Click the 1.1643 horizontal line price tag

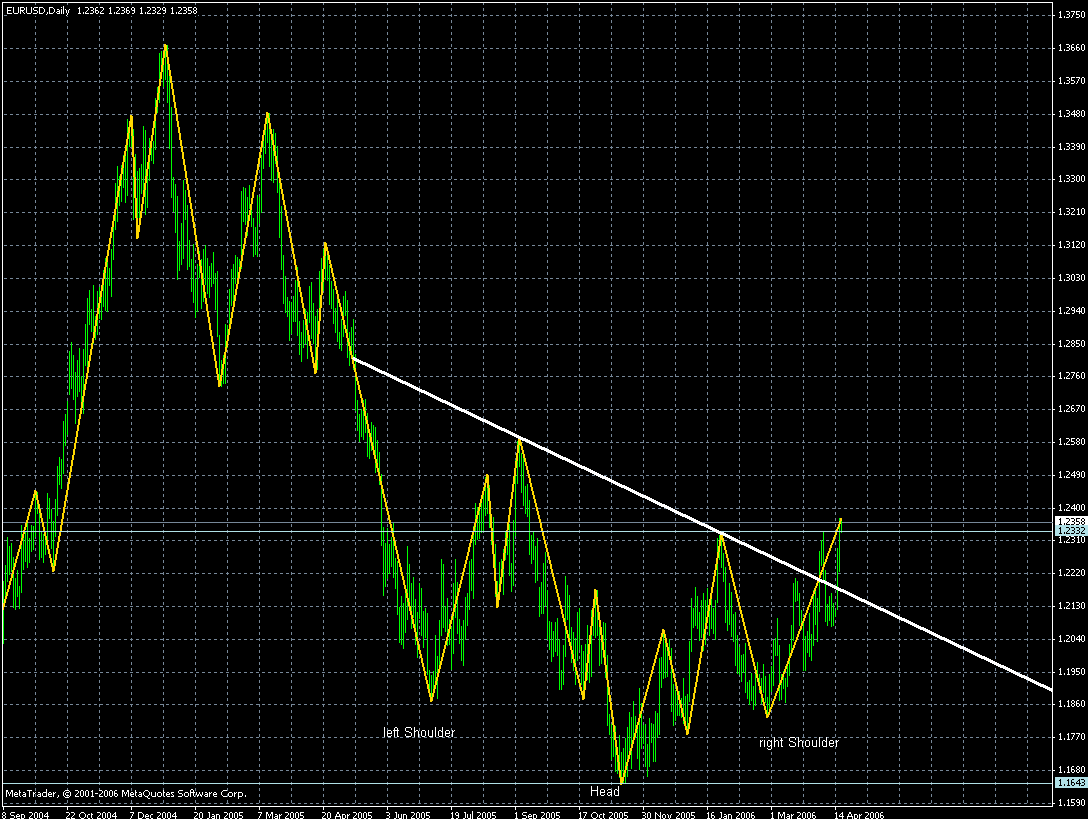pos(1071,783)
